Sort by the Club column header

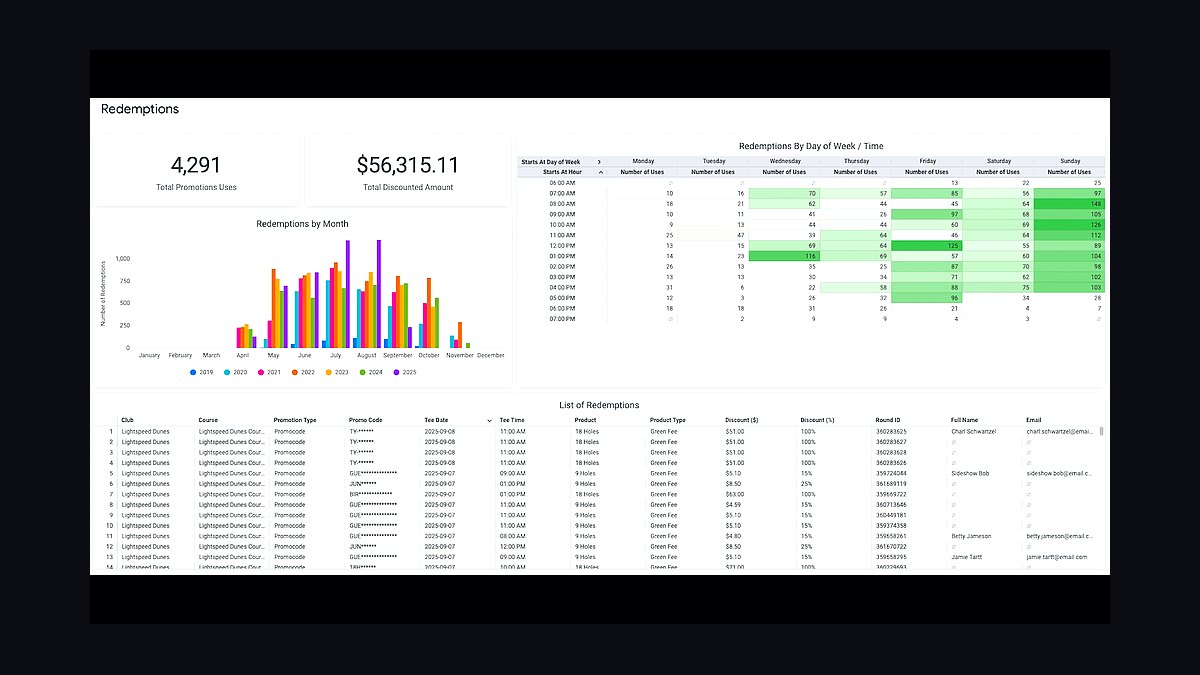click(127, 420)
